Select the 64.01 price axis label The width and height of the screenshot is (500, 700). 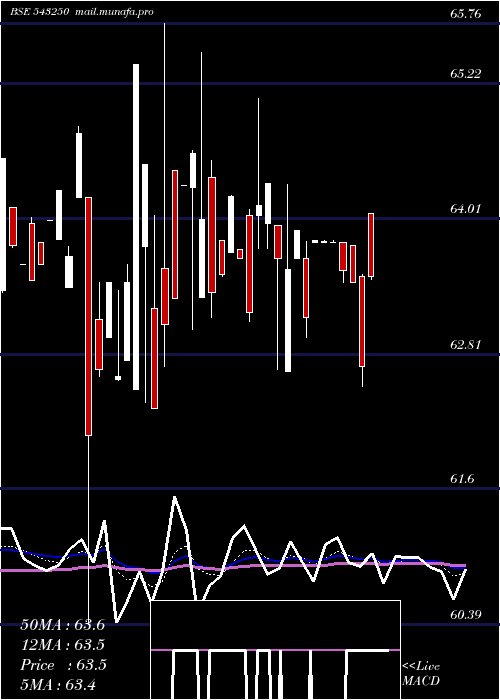466,208
